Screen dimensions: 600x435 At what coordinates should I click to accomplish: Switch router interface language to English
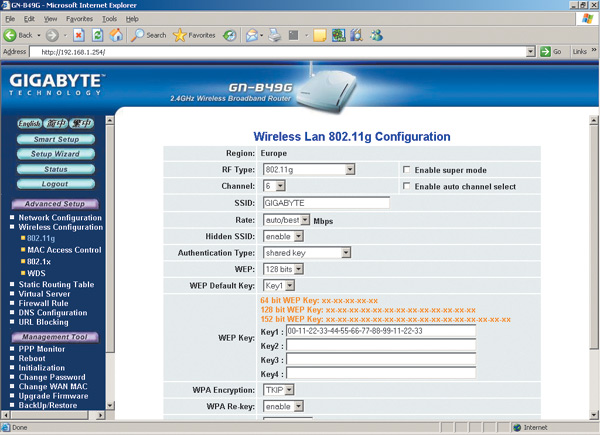tap(29, 124)
